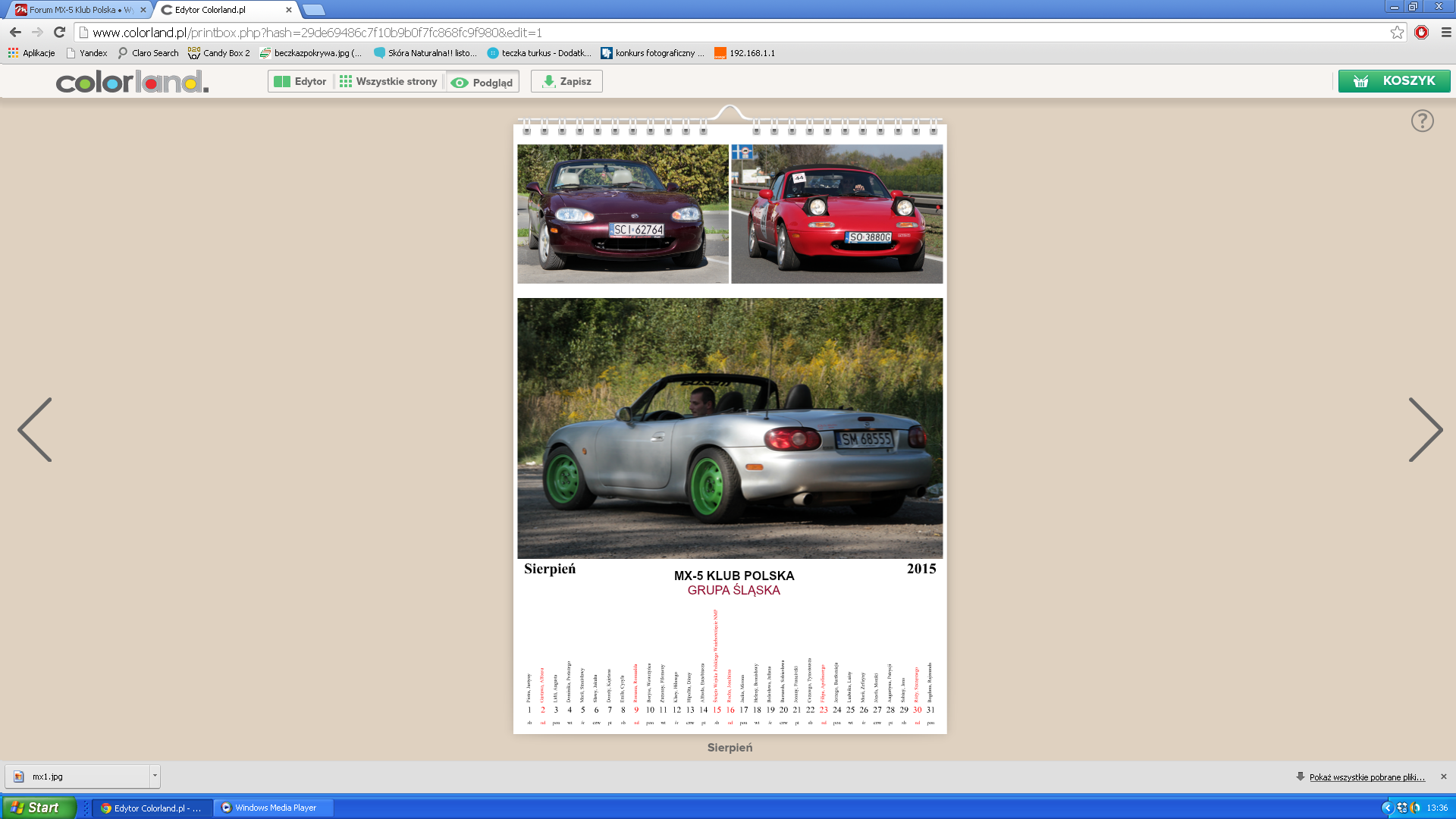Viewport: 1456px width, 819px height.
Task: Open the Aplikacje apps bookmark
Action: point(31,53)
